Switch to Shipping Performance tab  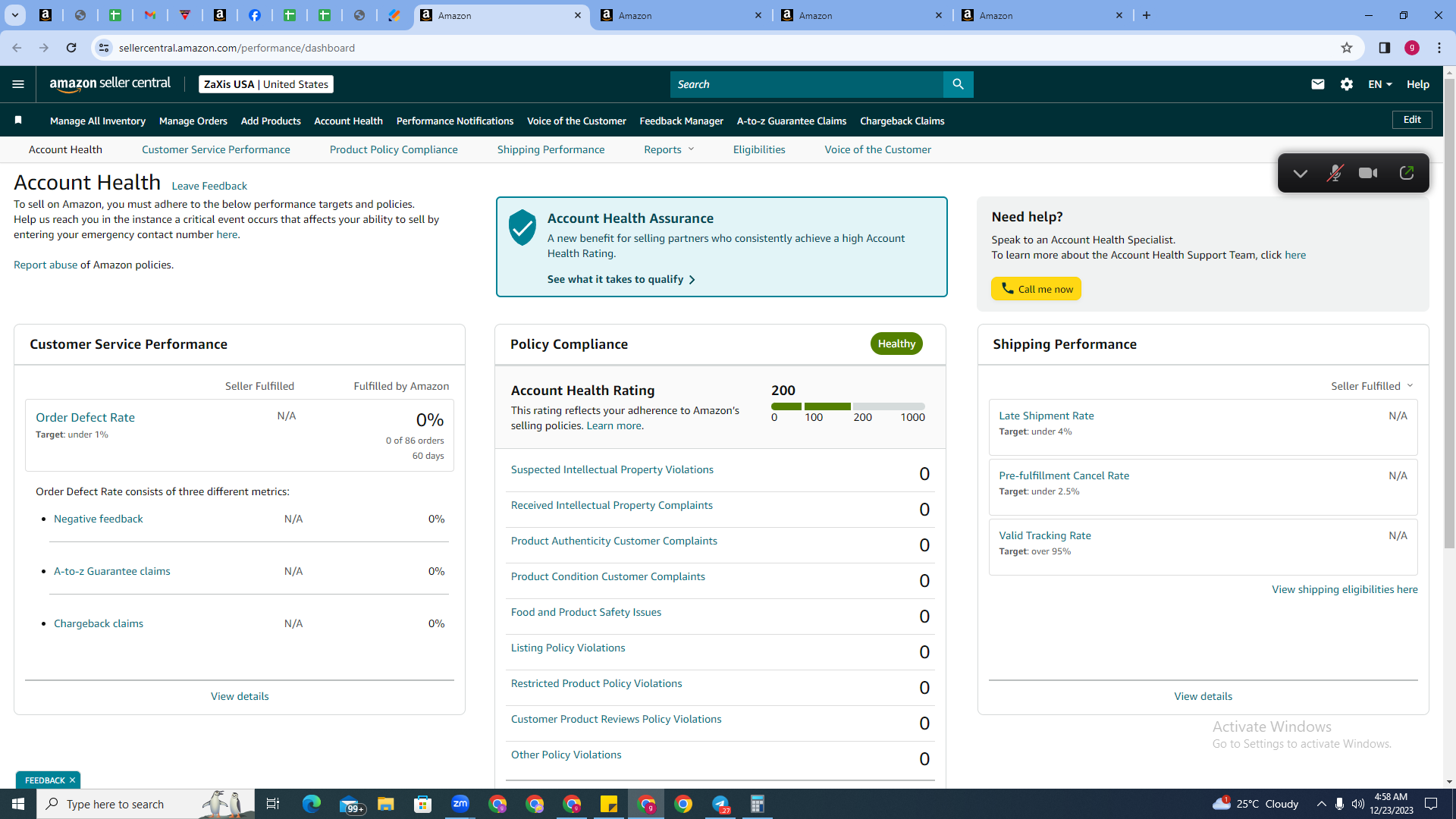pyautogui.click(x=551, y=149)
